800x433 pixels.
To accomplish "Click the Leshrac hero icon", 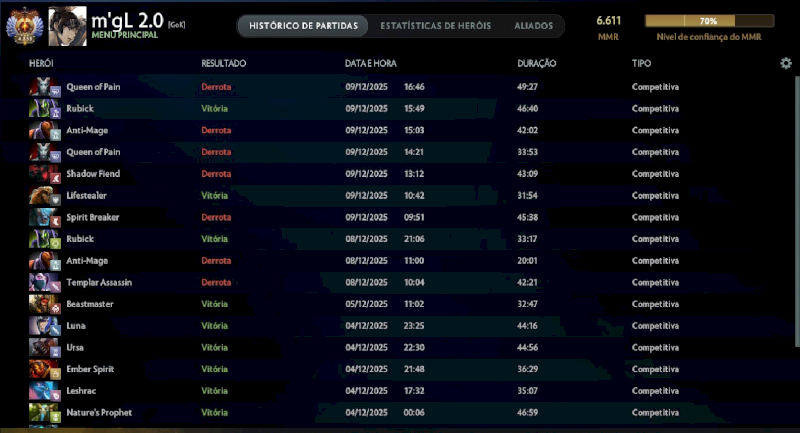I will tap(45, 391).
